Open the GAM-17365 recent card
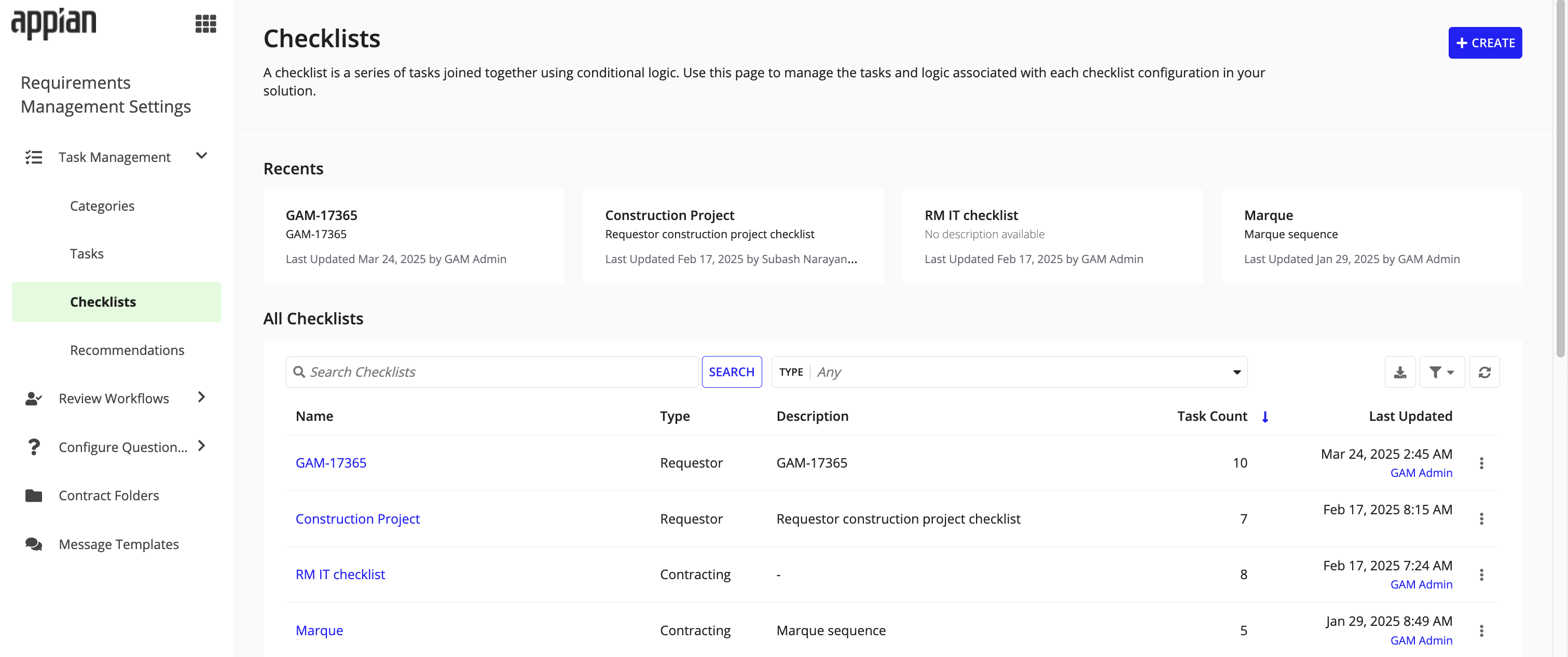This screenshot has width=1568, height=657. point(414,236)
